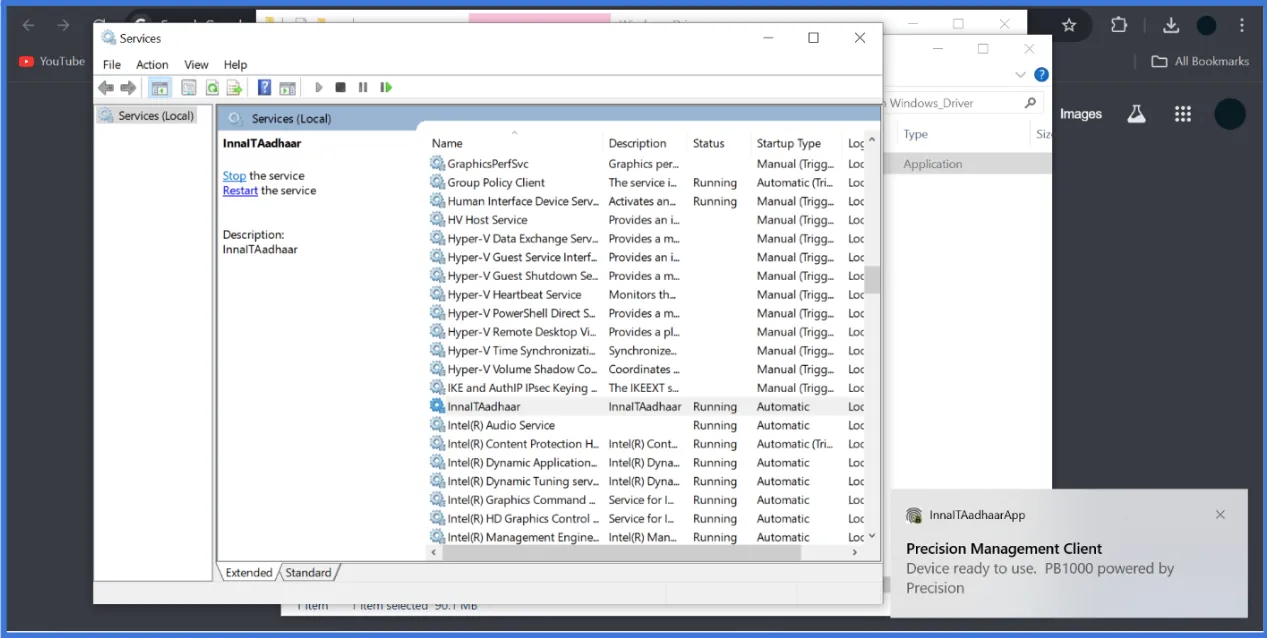Open the Help menu in Services
Screen dimensions: 1267x638
pos(235,65)
